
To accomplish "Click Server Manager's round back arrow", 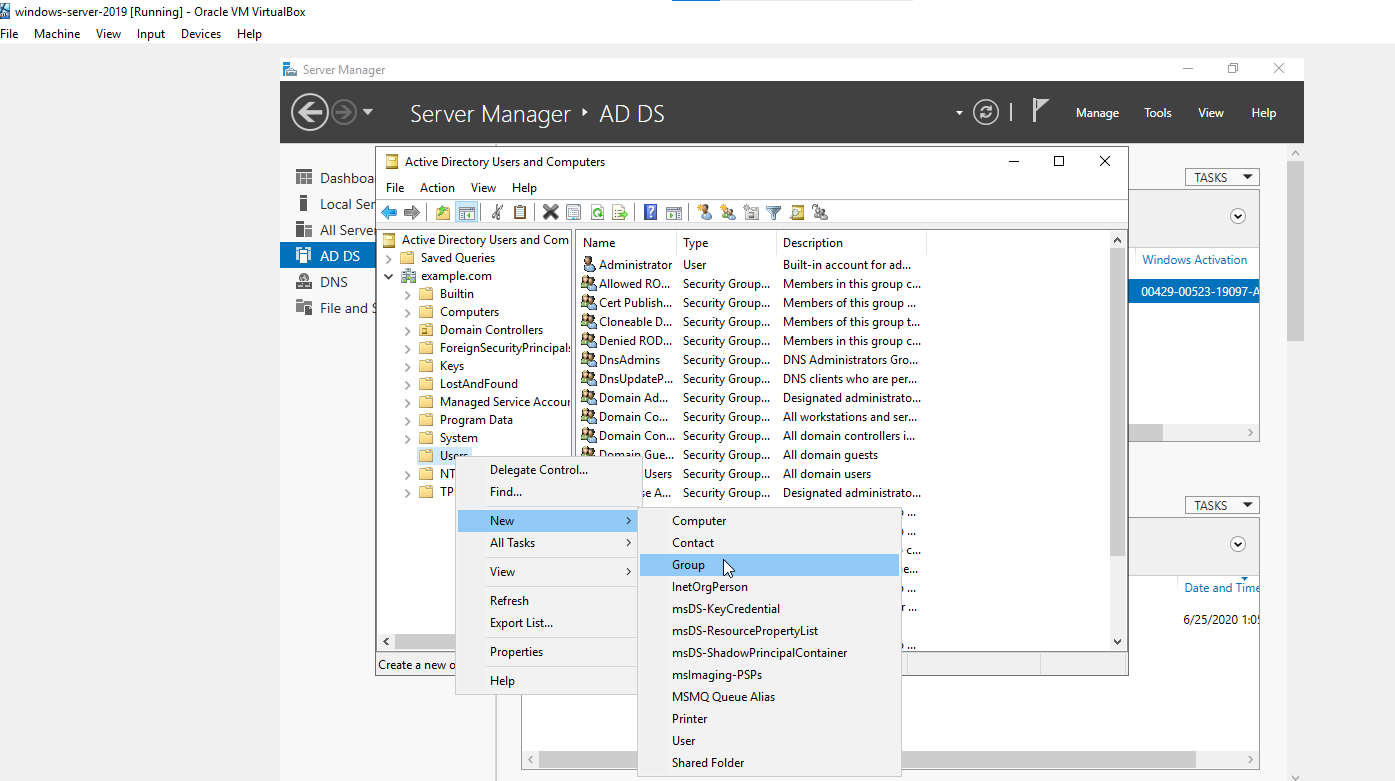I will pyautogui.click(x=310, y=112).
